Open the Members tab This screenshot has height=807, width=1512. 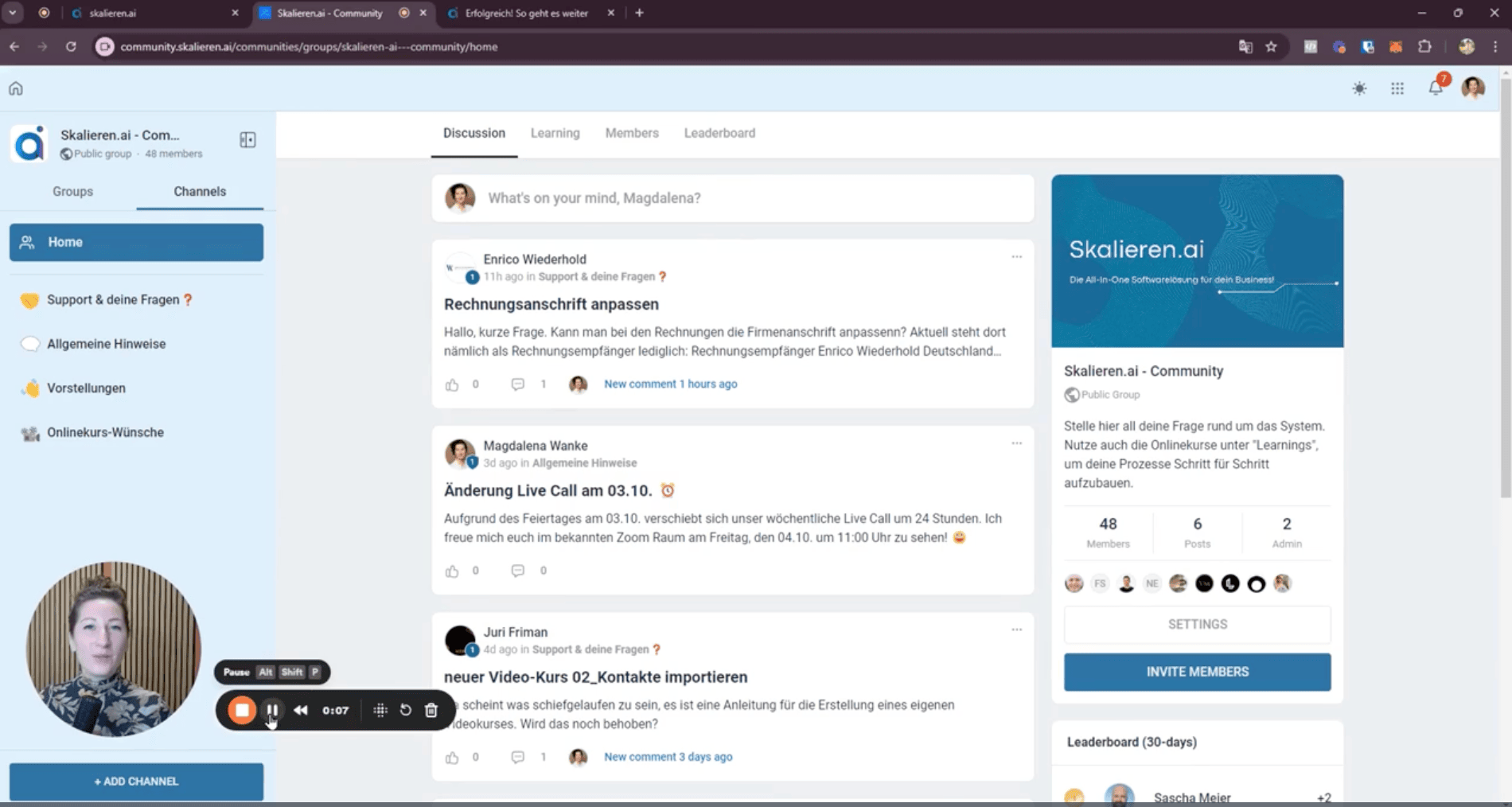coord(632,133)
